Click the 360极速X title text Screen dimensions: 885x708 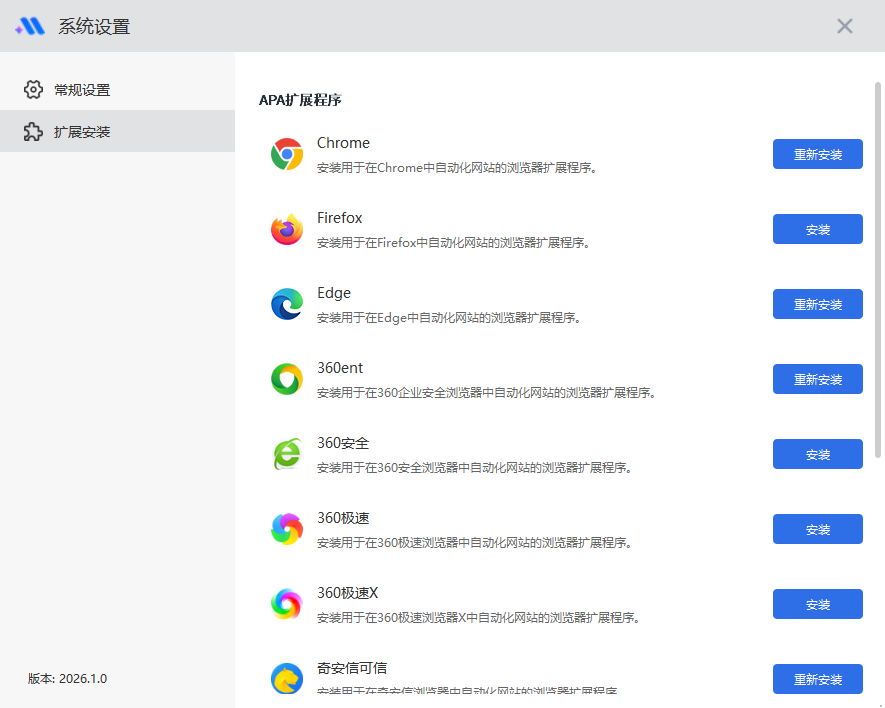click(x=347, y=593)
